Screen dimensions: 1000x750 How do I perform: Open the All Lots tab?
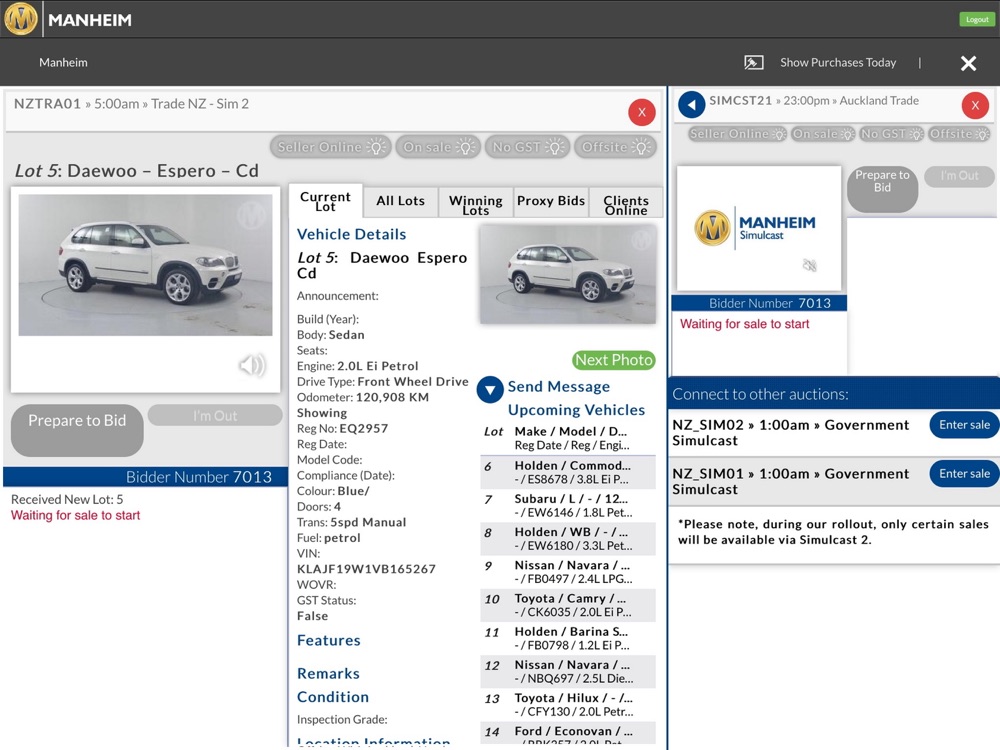coord(401,201)
